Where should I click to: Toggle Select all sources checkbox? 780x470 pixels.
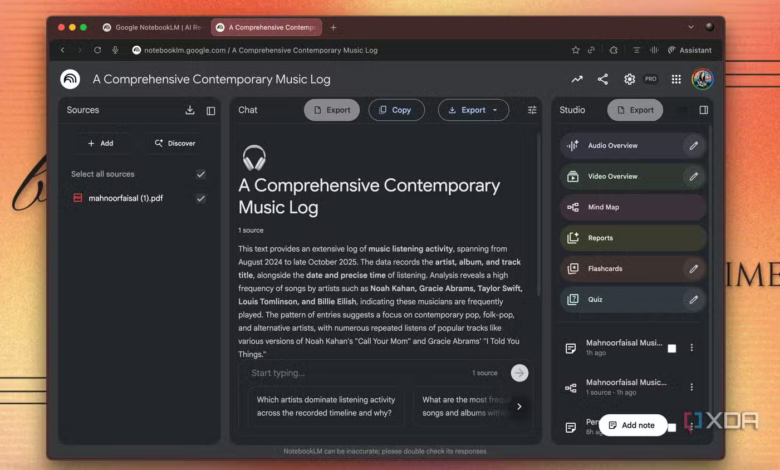pos(200,174)
